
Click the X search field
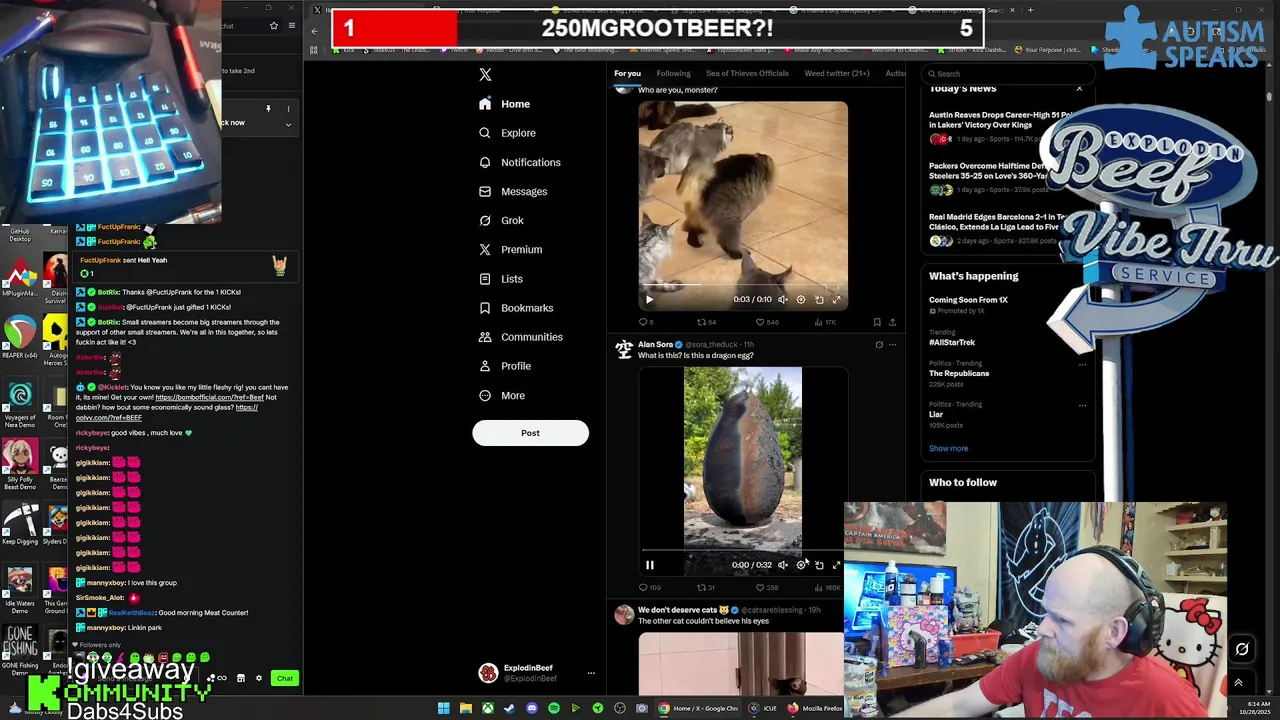1007,73
